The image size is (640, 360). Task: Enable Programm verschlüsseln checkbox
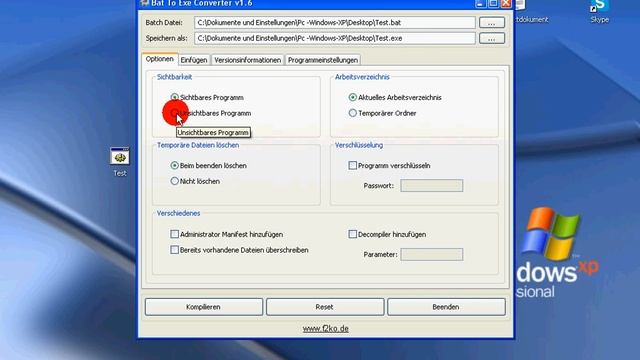tap(353, 165)
